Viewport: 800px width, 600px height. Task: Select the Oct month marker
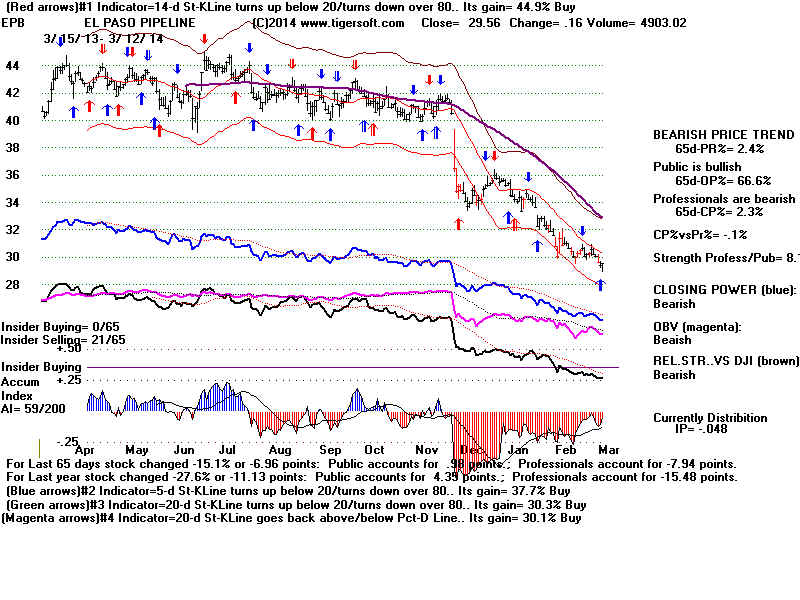click(x=374, y=450)
